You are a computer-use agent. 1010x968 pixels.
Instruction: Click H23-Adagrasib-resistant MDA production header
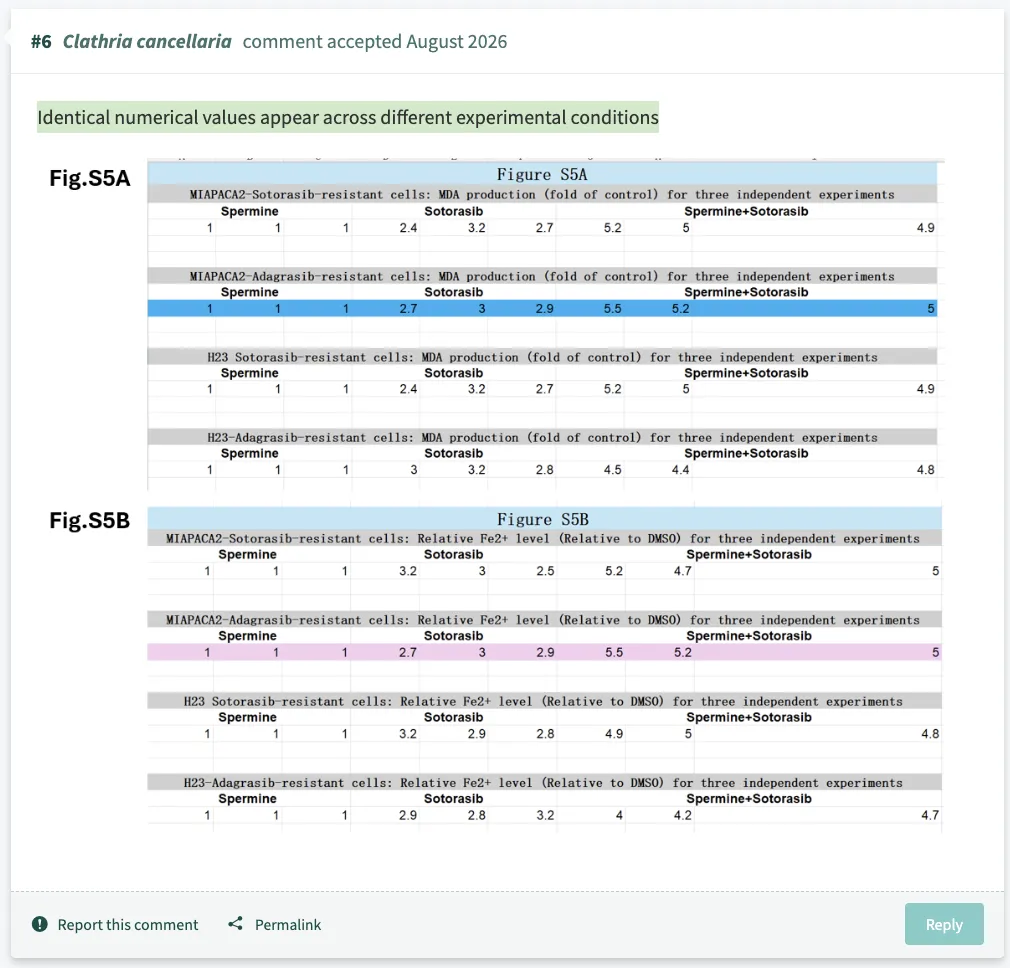click(542, 438)
